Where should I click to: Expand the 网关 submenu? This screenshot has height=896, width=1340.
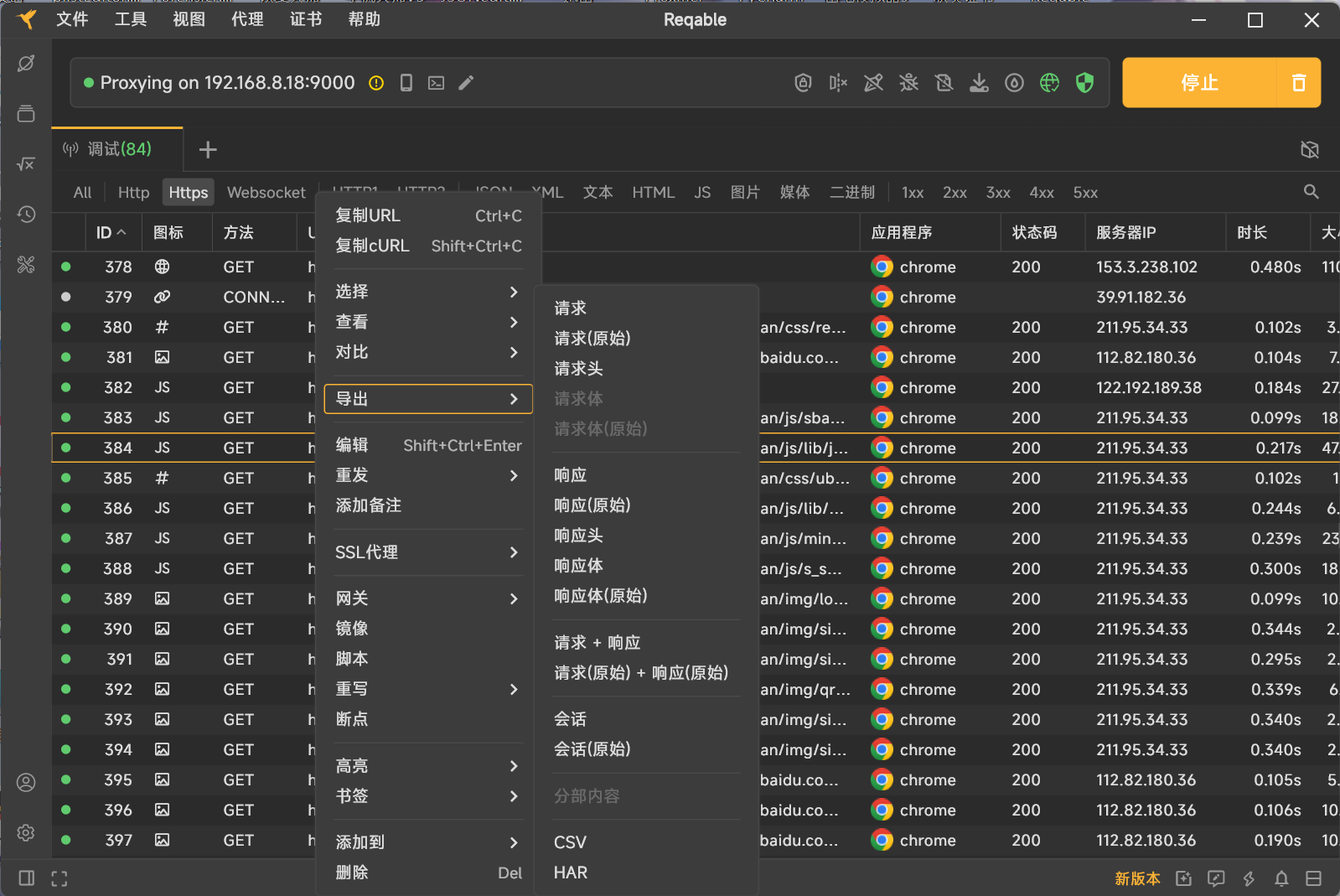click(428, 598)
